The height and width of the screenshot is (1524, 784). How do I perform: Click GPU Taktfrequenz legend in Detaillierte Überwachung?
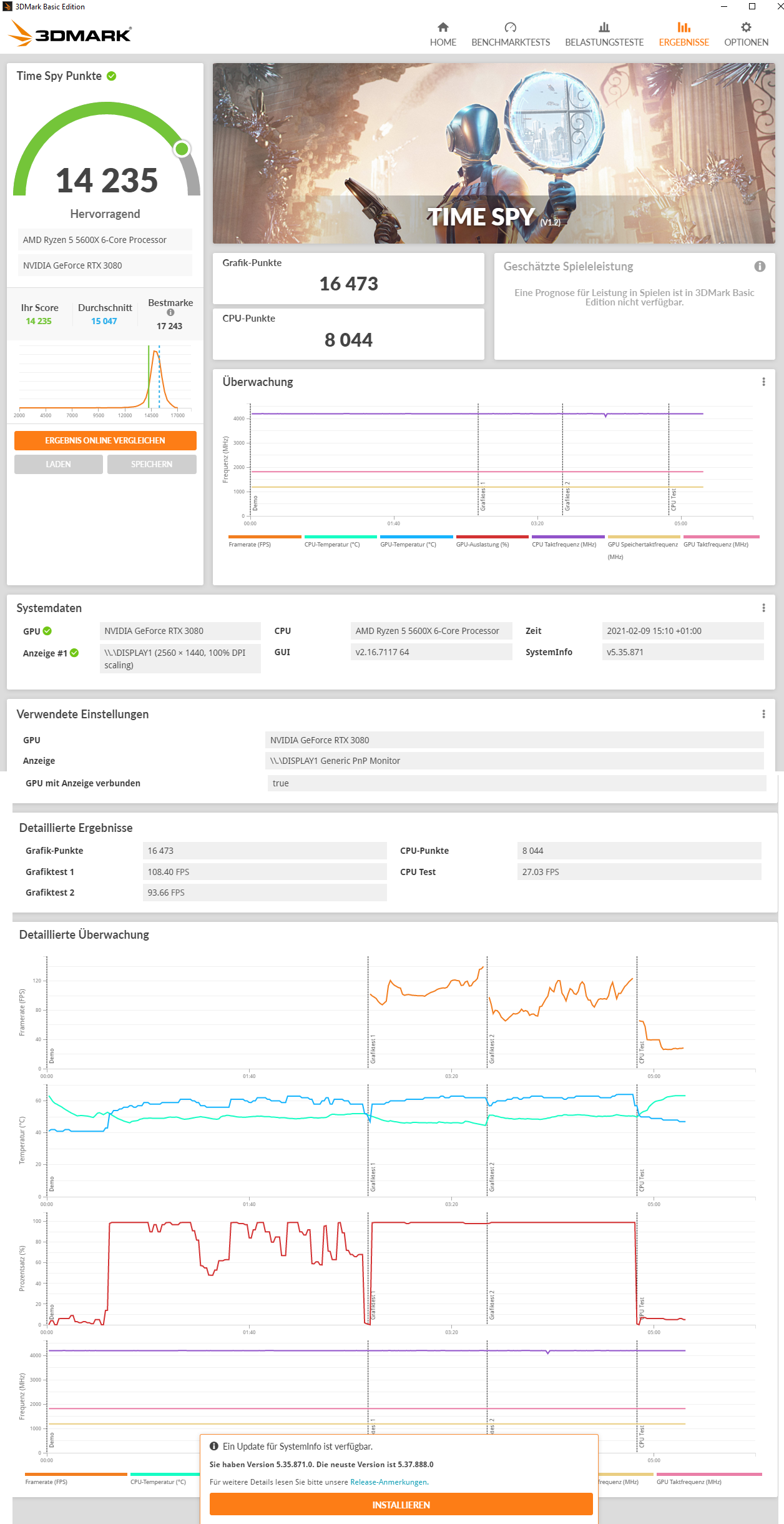click(708, 1479)
